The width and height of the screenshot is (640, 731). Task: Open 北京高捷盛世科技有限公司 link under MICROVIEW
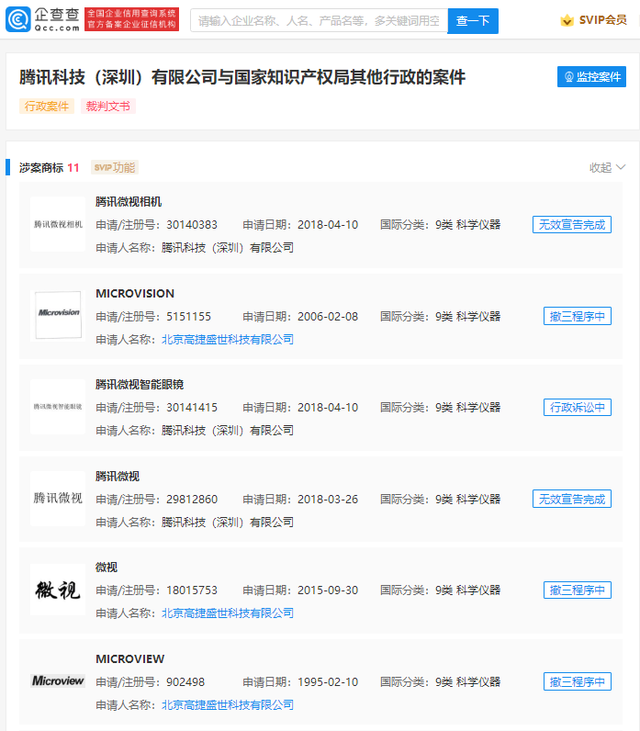[x=227, y=705]
